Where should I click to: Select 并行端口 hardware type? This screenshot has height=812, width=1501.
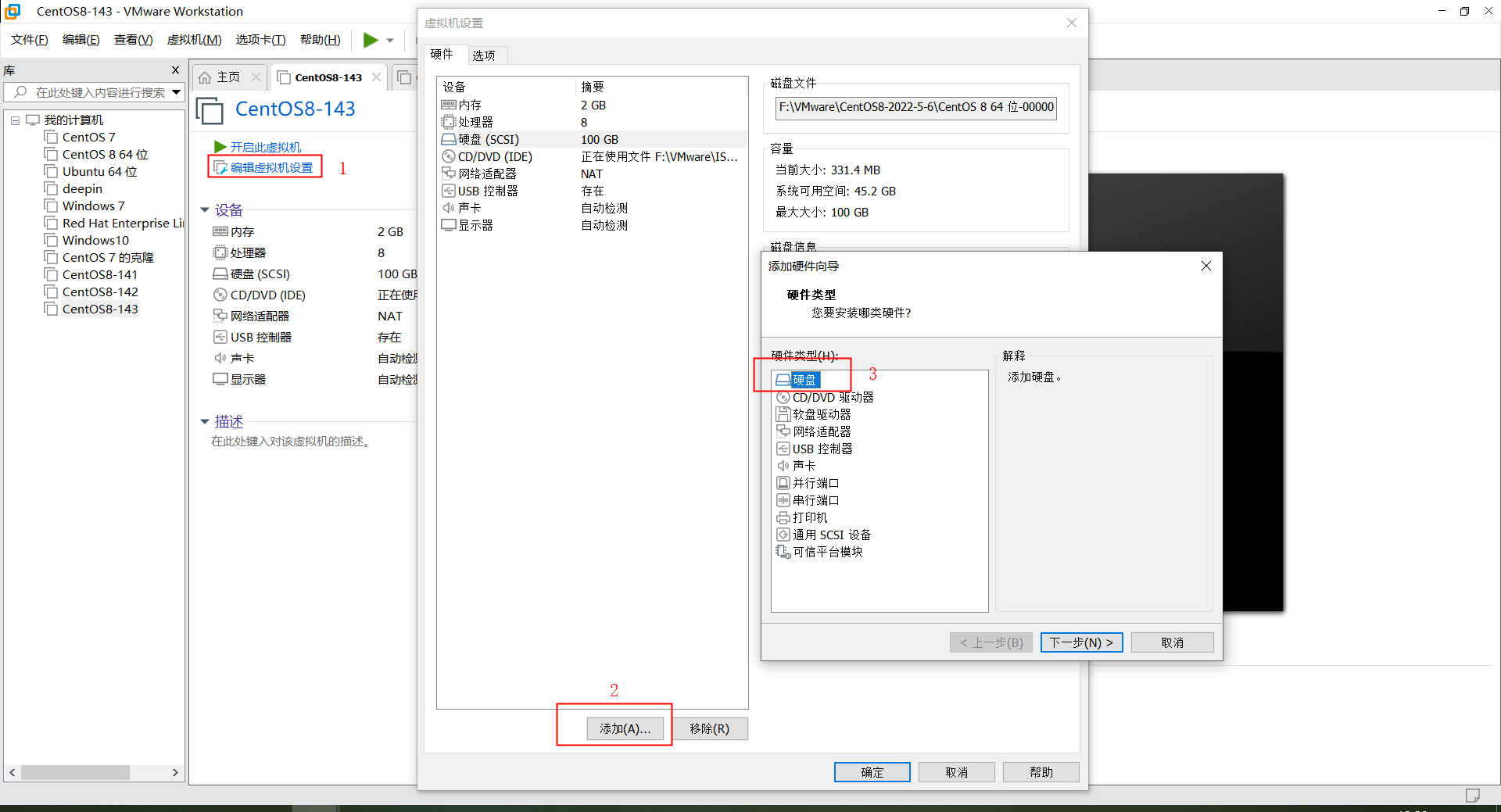click(x=808, y=483)
